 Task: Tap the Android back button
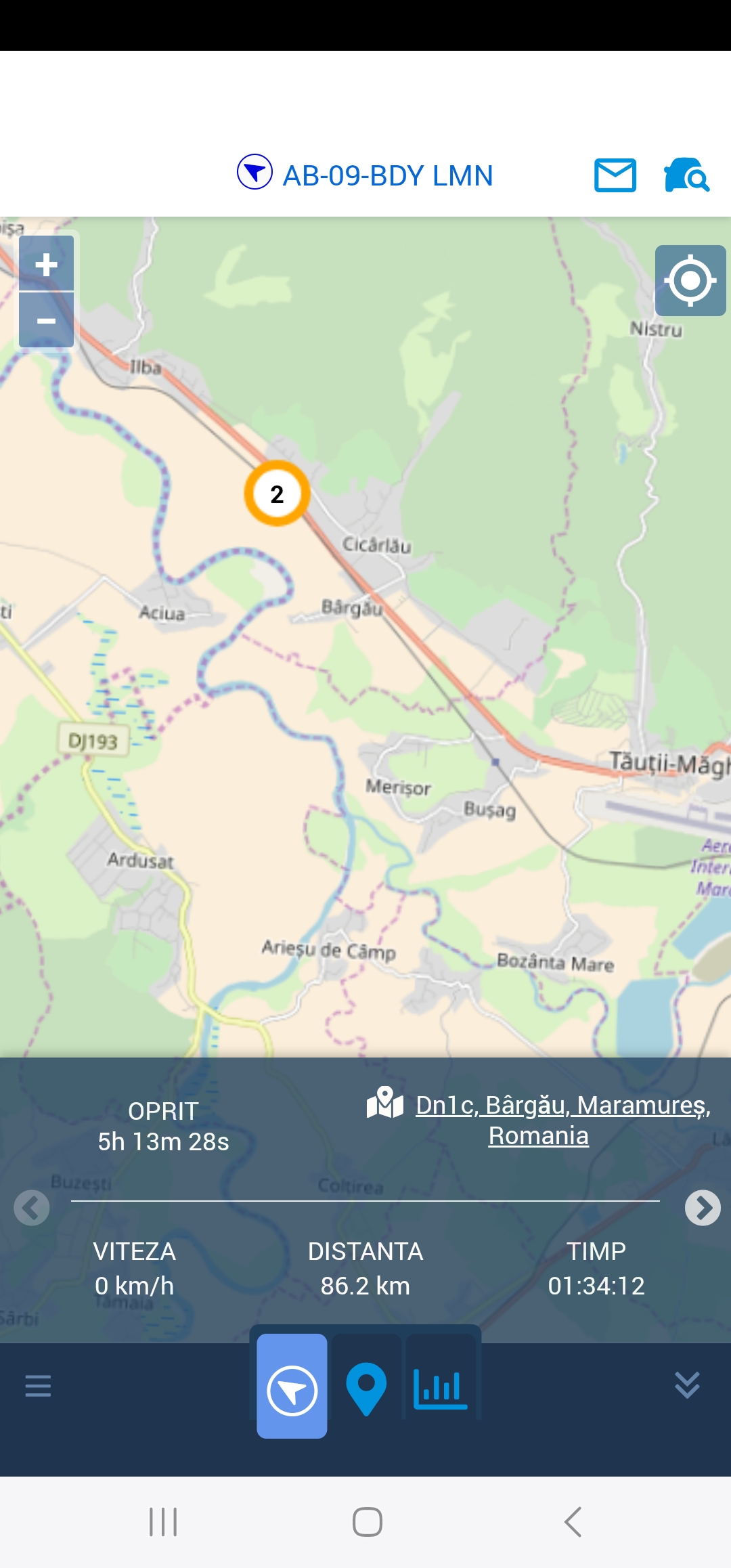pyautogui.click(x=573, y=1522)
